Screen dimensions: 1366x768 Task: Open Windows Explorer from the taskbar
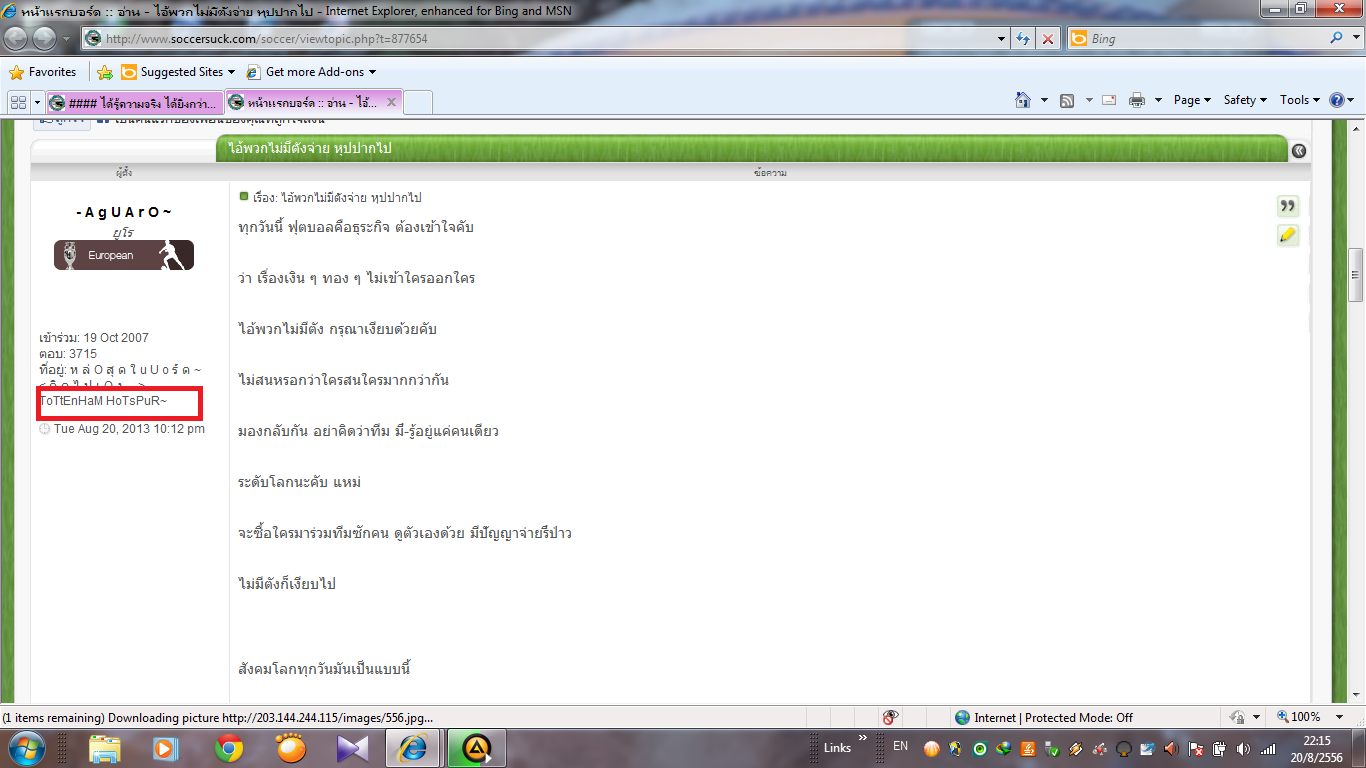(105, 748)
